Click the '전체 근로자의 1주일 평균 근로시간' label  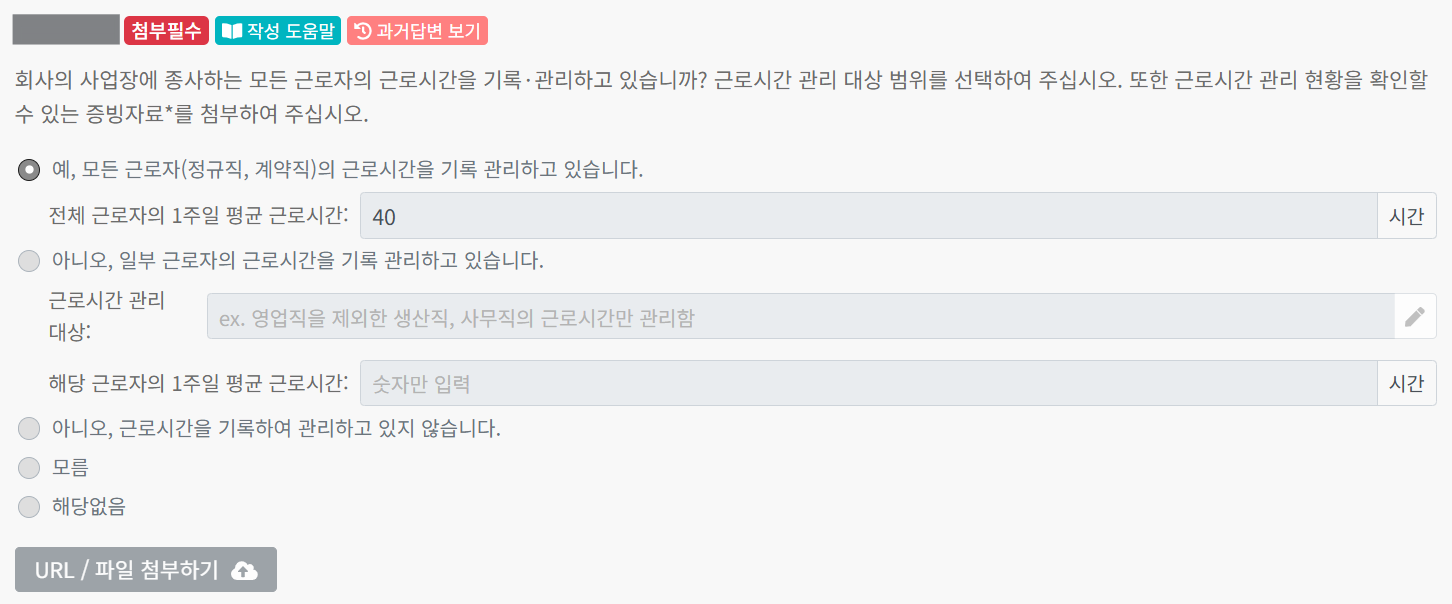click(198, 216)
